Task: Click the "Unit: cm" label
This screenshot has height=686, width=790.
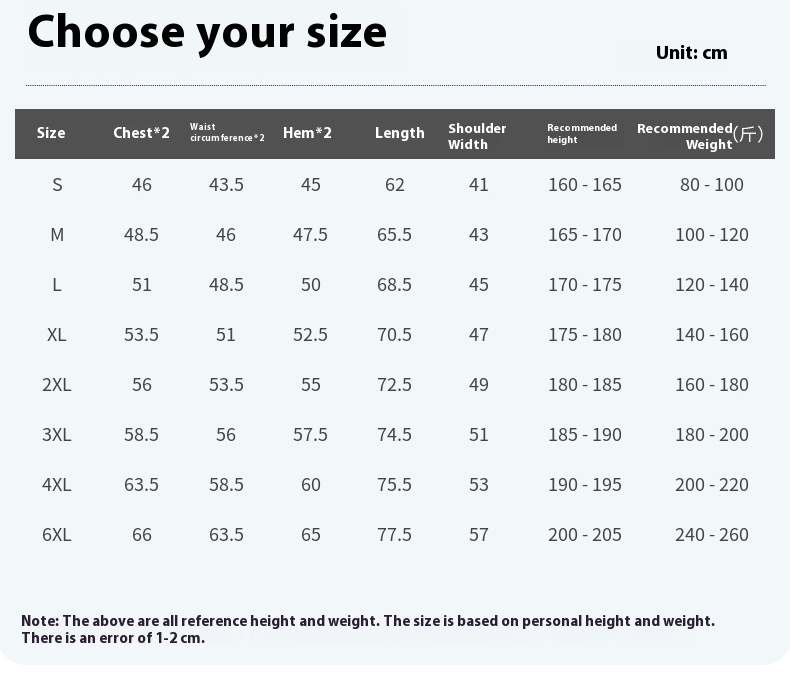Action: tap(691, 52)
